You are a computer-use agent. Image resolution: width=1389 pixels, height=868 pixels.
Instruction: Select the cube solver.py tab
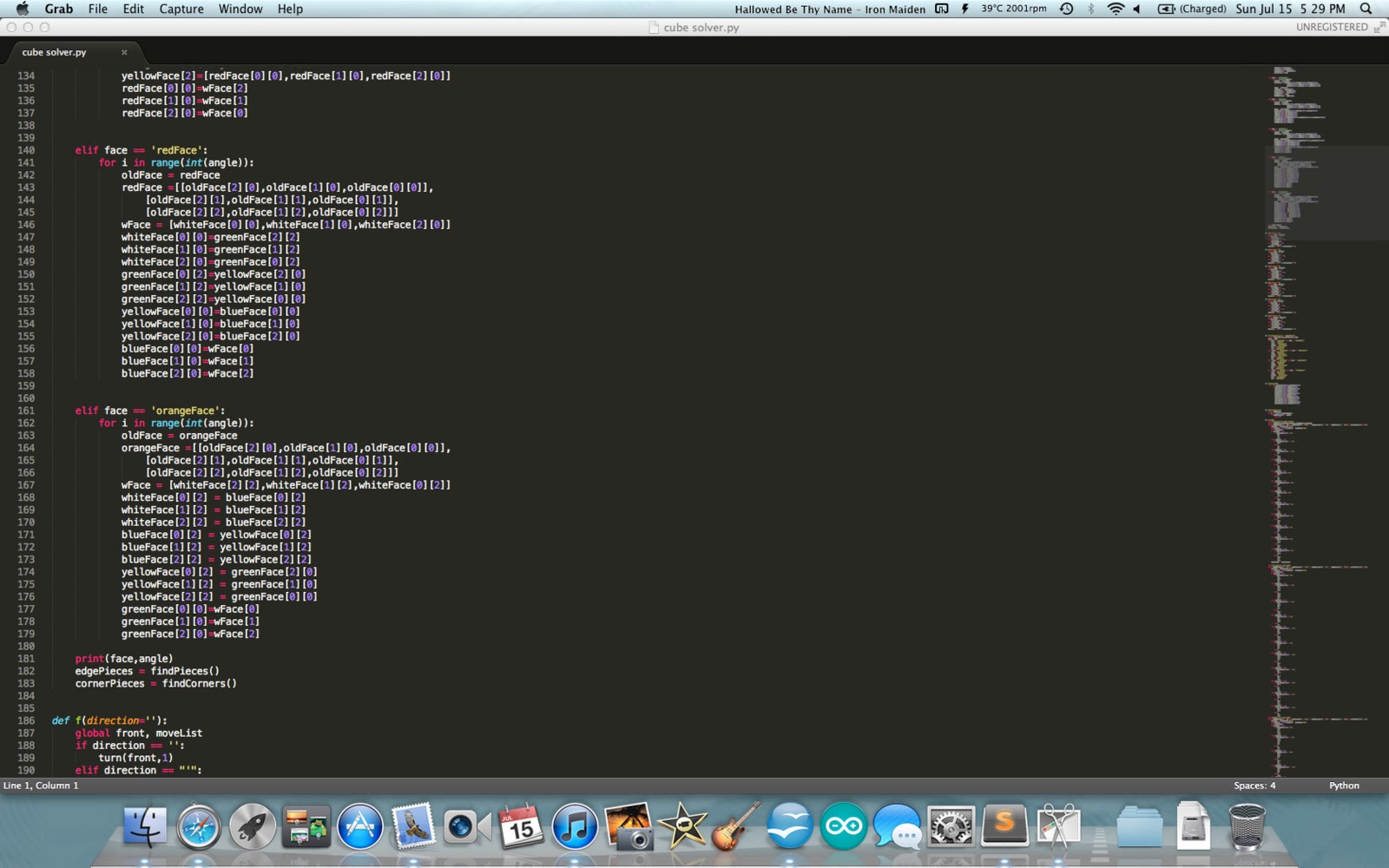click(55, 52)
